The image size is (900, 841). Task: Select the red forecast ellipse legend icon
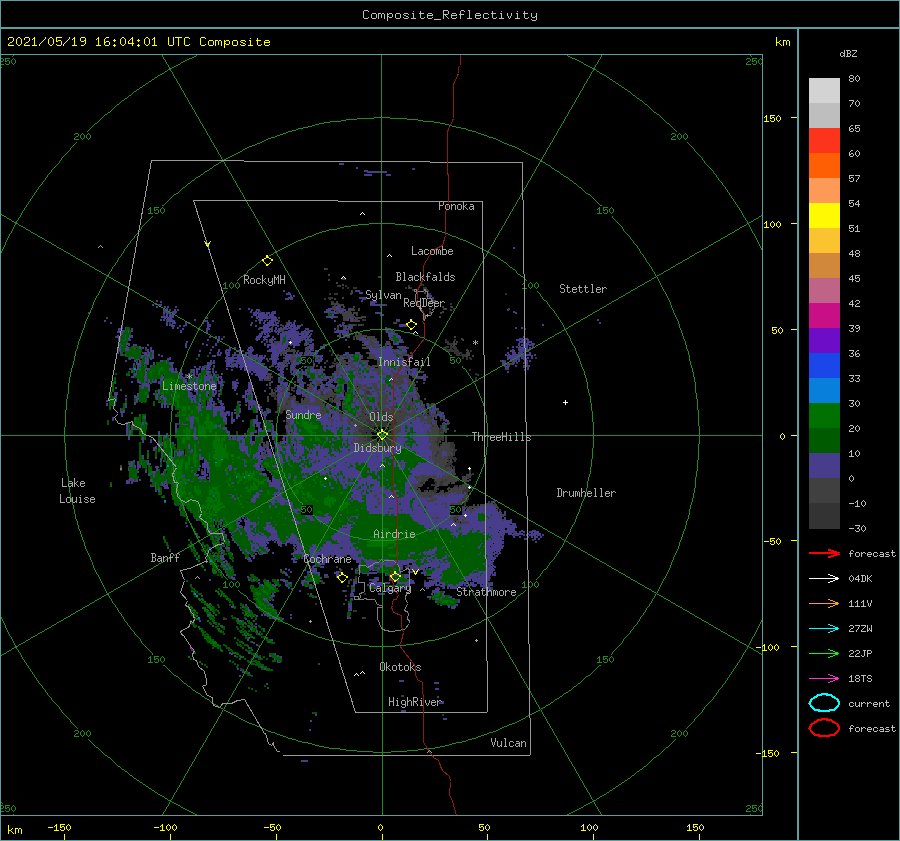tap(824, 728)
